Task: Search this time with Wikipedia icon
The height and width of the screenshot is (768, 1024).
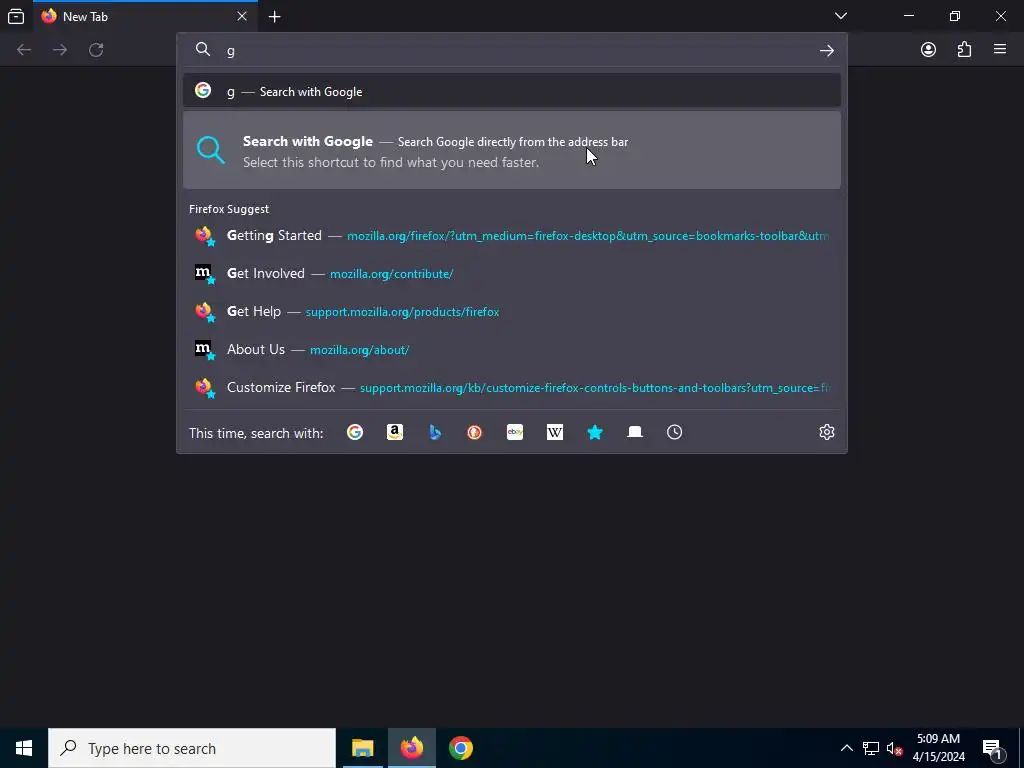Action: (x=555, y=432)
